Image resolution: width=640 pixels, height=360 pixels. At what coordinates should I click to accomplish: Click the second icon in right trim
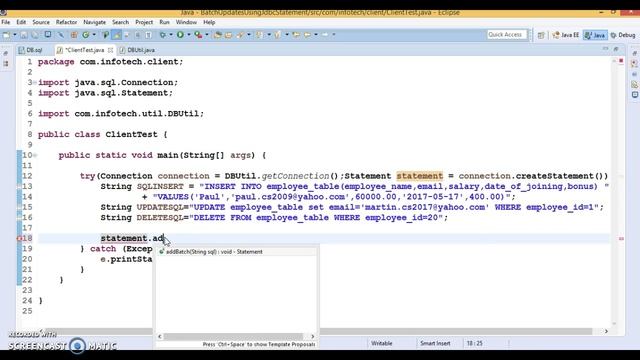[635, 64]
